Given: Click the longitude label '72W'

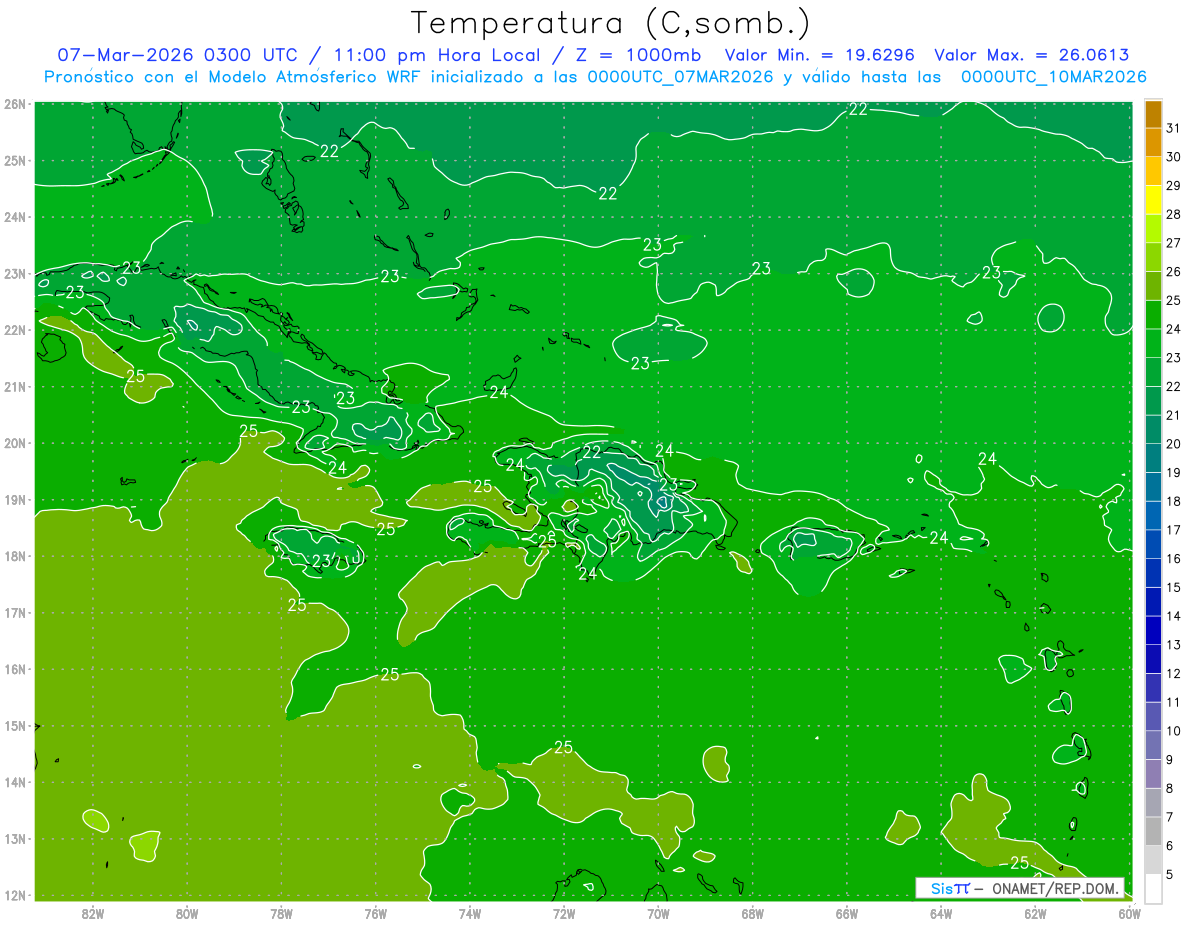Looking at the screenshot, I should pos(564,913).
